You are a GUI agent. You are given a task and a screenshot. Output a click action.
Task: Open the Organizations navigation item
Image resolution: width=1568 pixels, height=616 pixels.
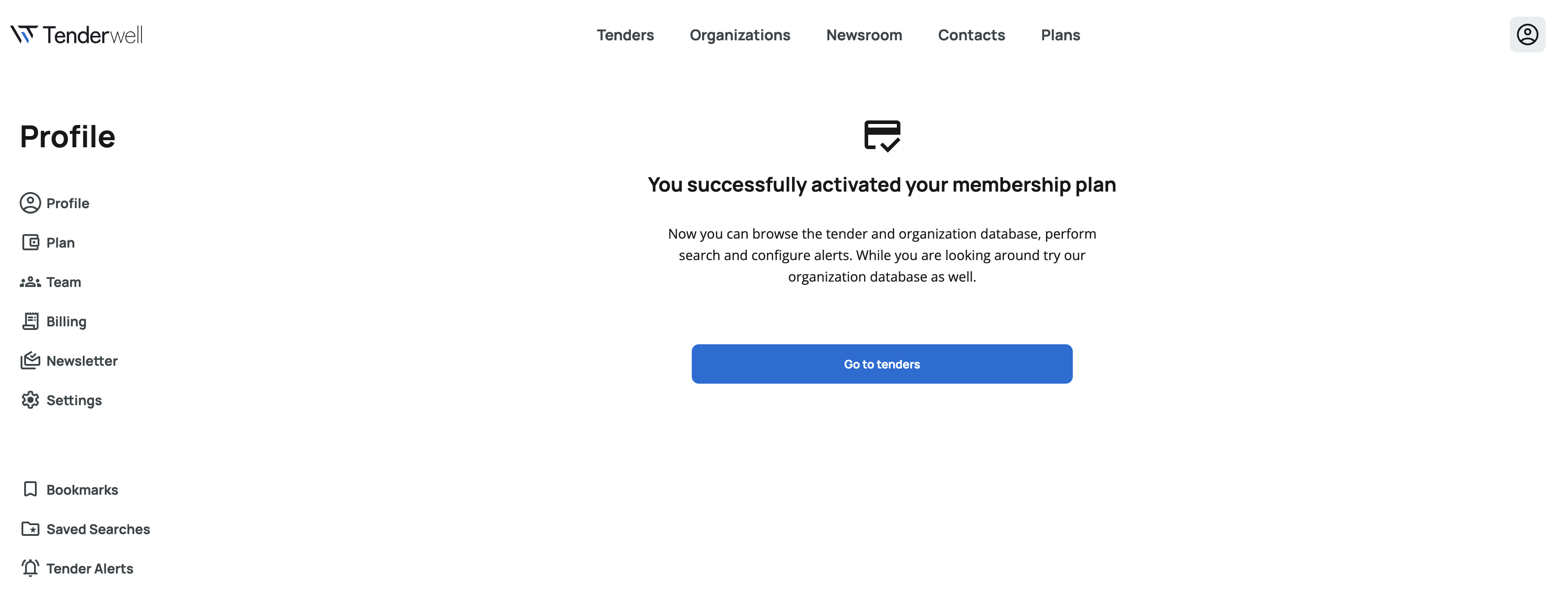(x=740, y=35)
